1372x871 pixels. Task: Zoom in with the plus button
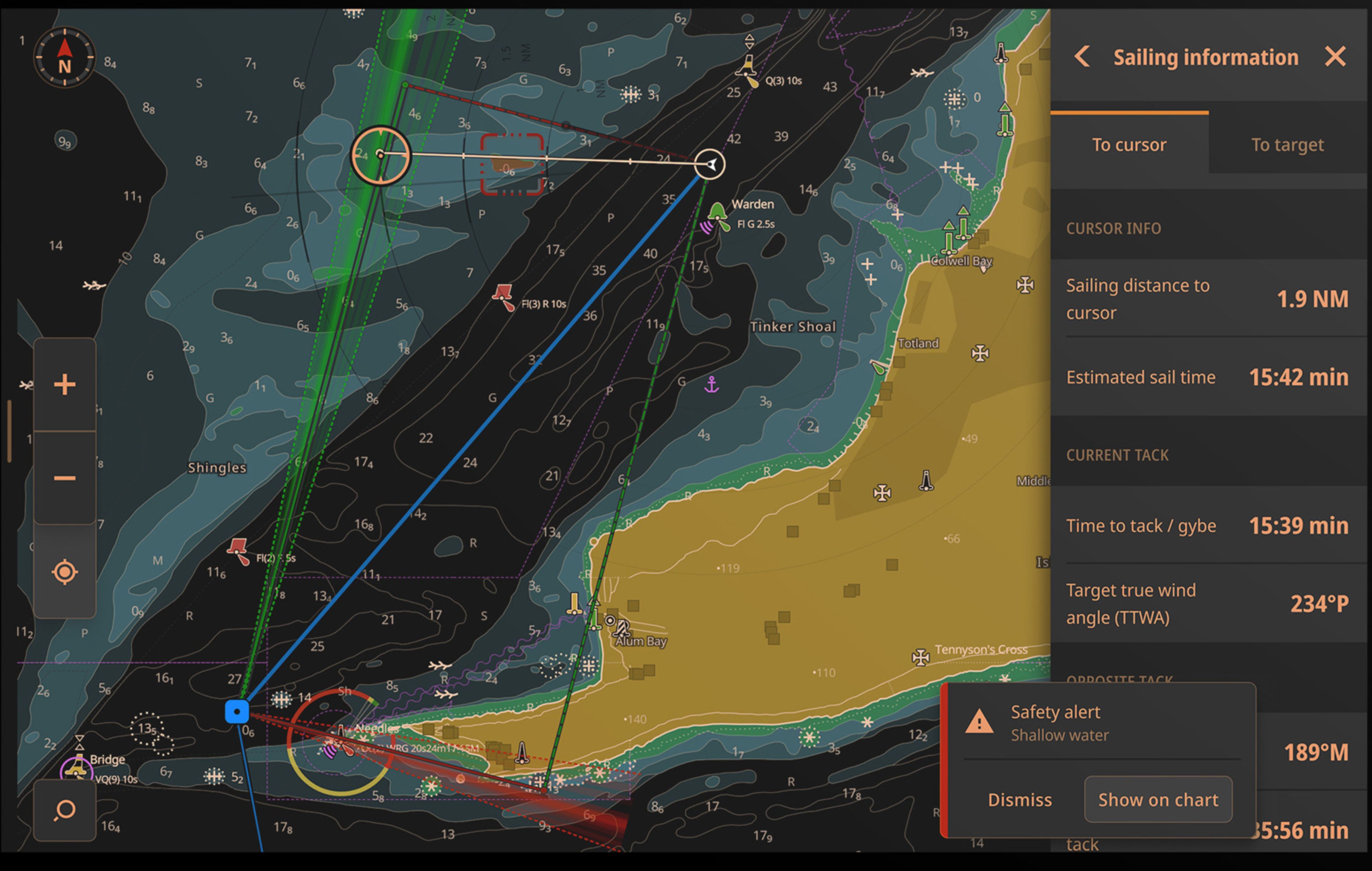pyautogui.click(x=64, y=384)
